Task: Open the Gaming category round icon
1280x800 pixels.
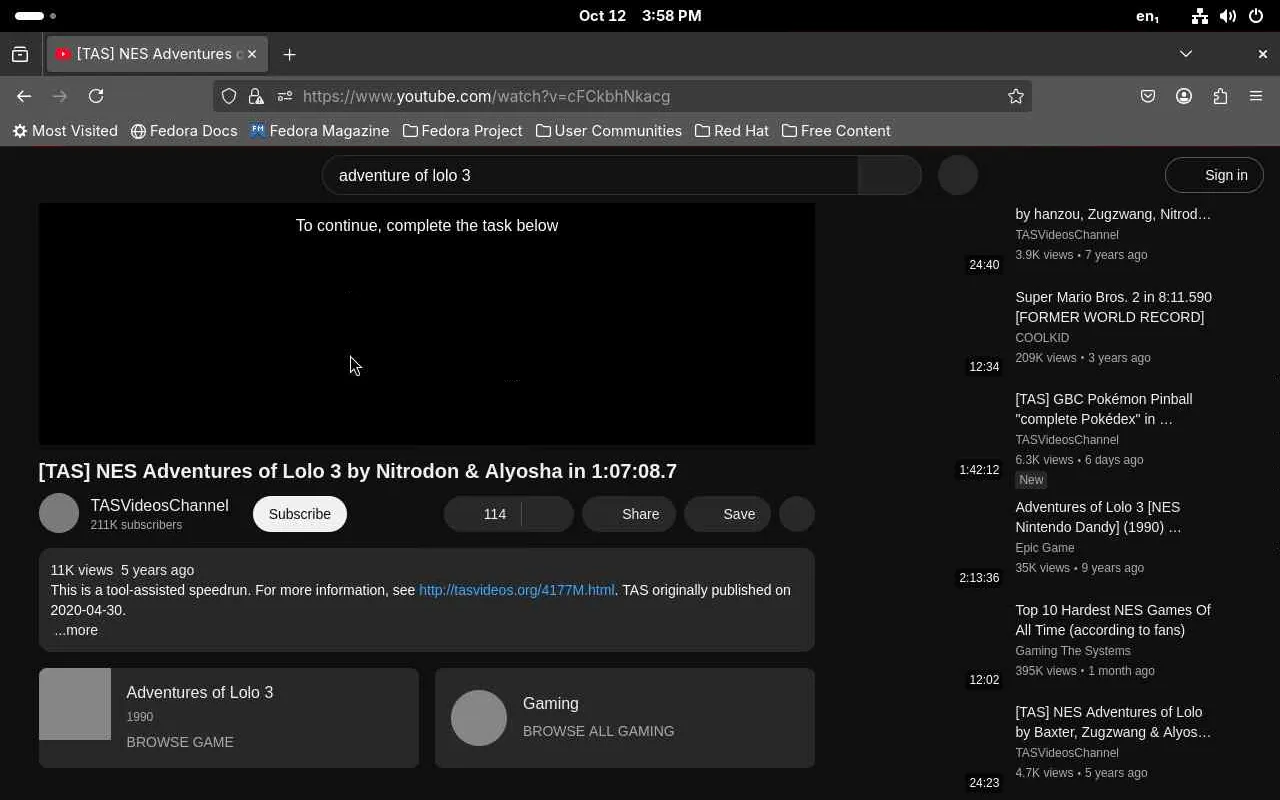Action: pos(479,718)
